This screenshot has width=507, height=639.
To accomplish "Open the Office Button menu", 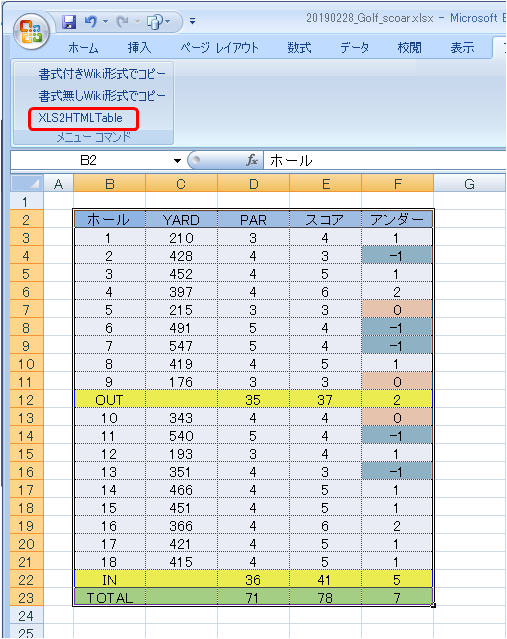I will [x=31, y=31].
